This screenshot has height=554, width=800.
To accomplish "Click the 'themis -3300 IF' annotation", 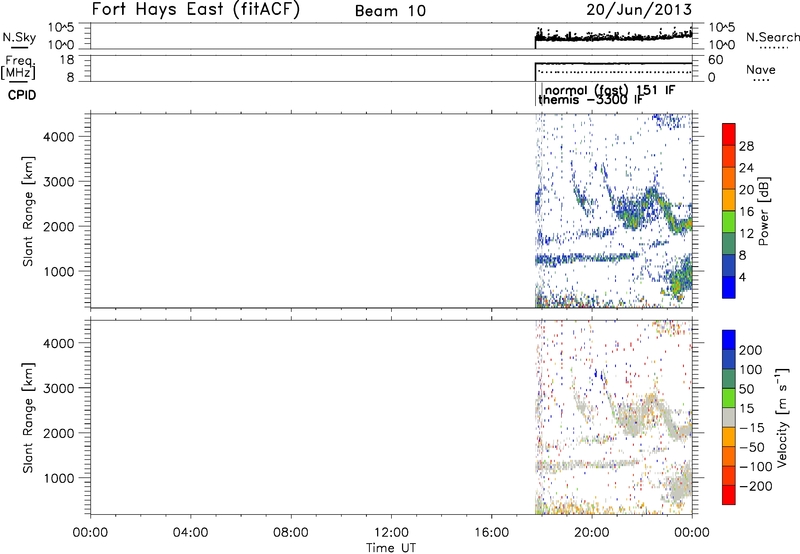I will point(590,99).
